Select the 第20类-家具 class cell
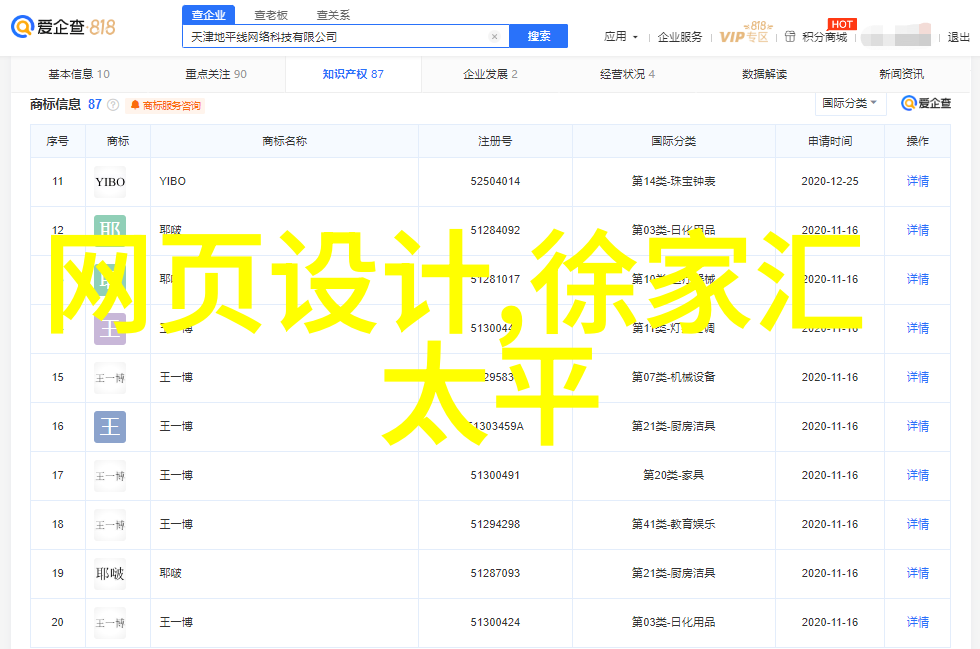 674,475
